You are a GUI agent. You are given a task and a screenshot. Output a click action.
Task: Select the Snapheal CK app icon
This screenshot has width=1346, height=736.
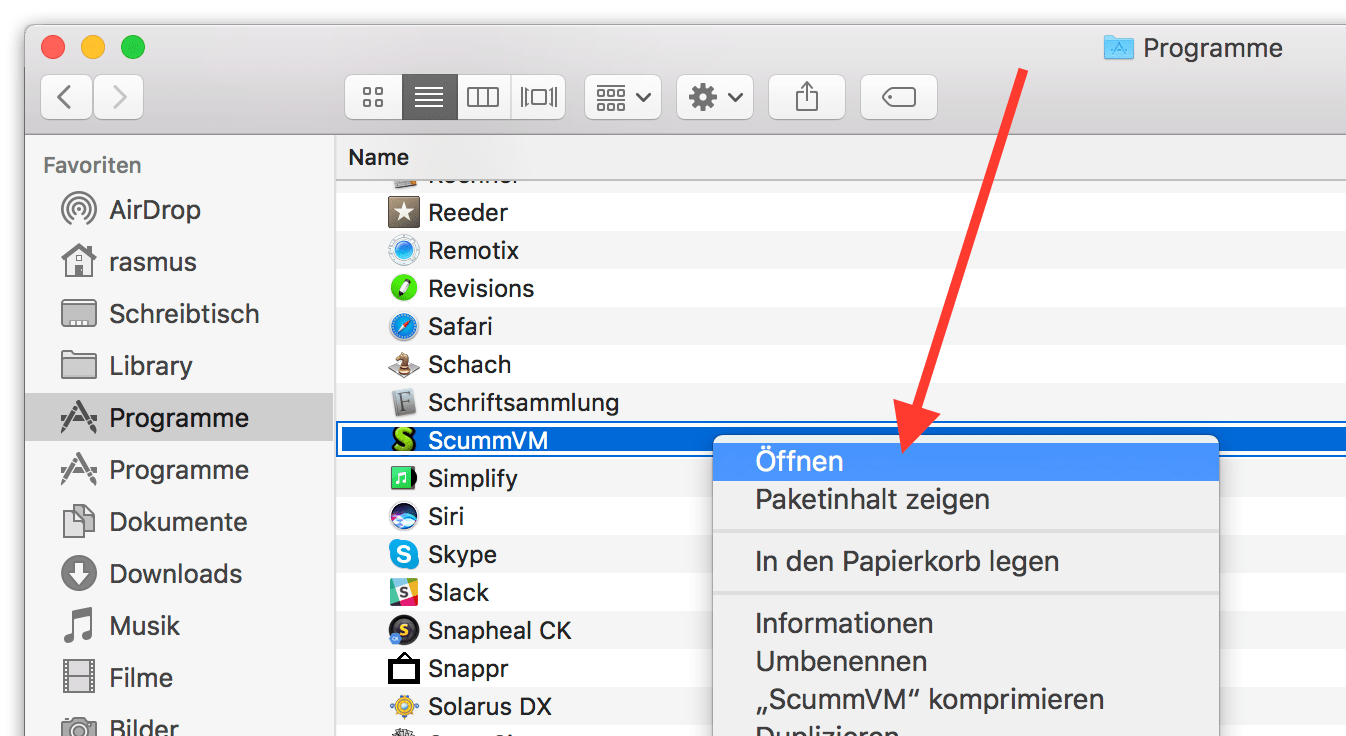403,630
